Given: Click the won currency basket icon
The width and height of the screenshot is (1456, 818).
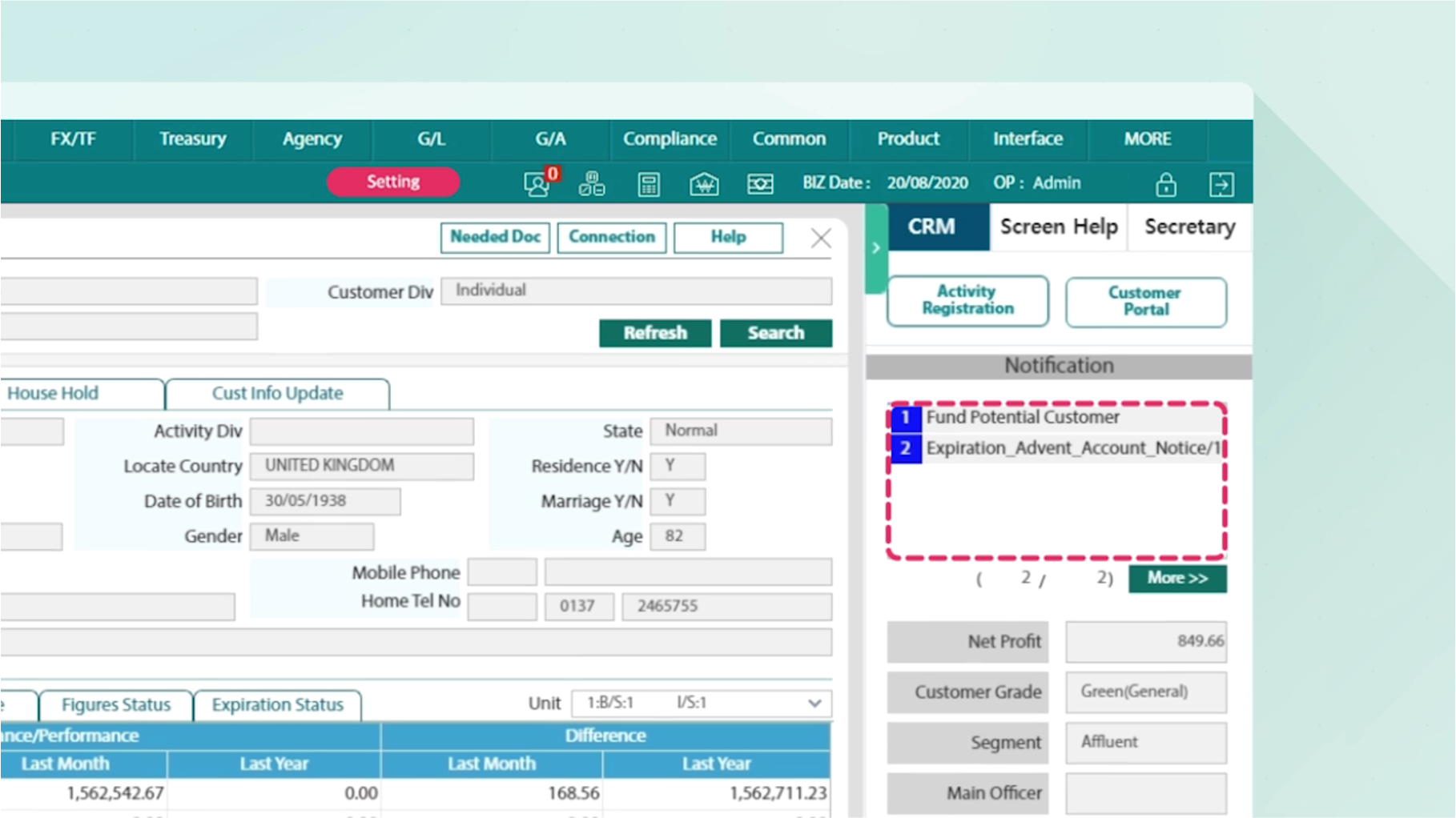Looking at the screenshot, I should 704,184.
